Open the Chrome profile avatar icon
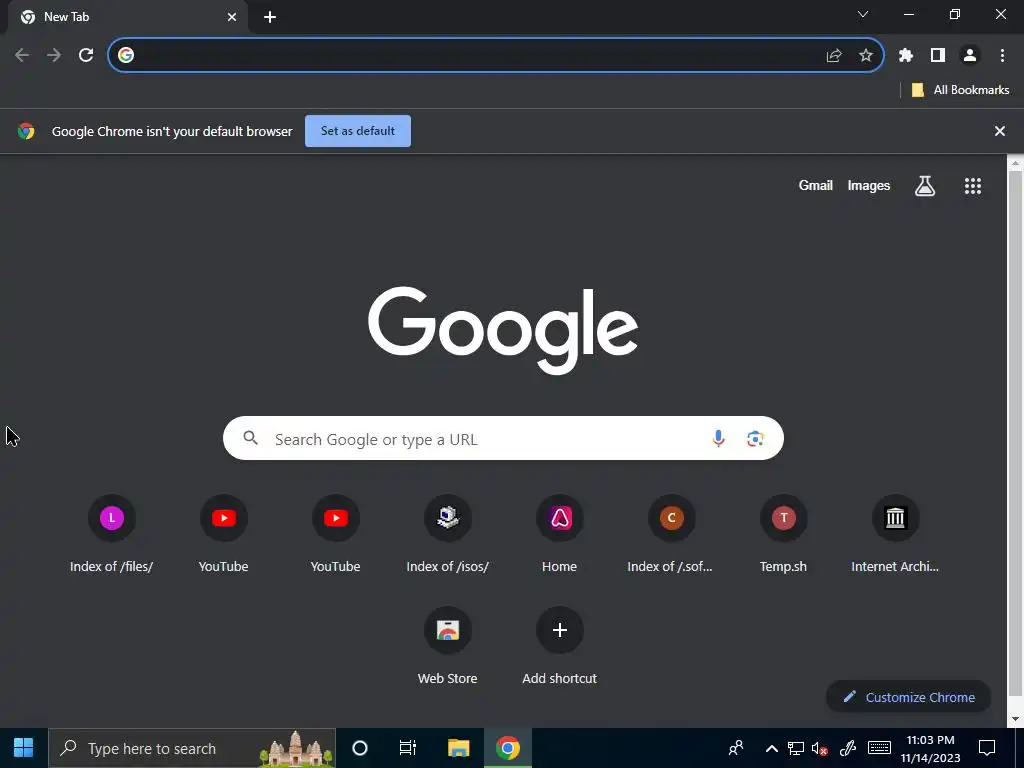The height and width of the screenshot is (768, 1024). pos(970,56)
